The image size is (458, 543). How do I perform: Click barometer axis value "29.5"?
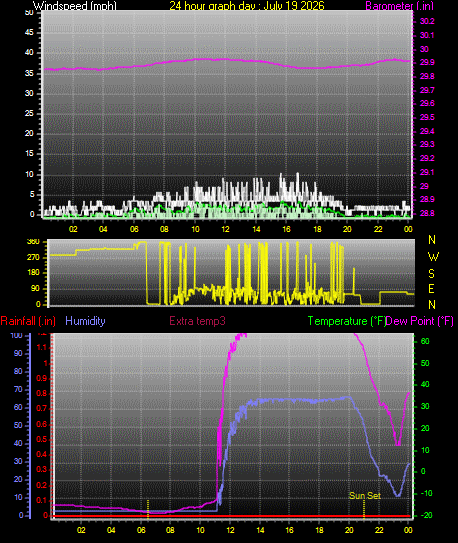click(427, 117)
